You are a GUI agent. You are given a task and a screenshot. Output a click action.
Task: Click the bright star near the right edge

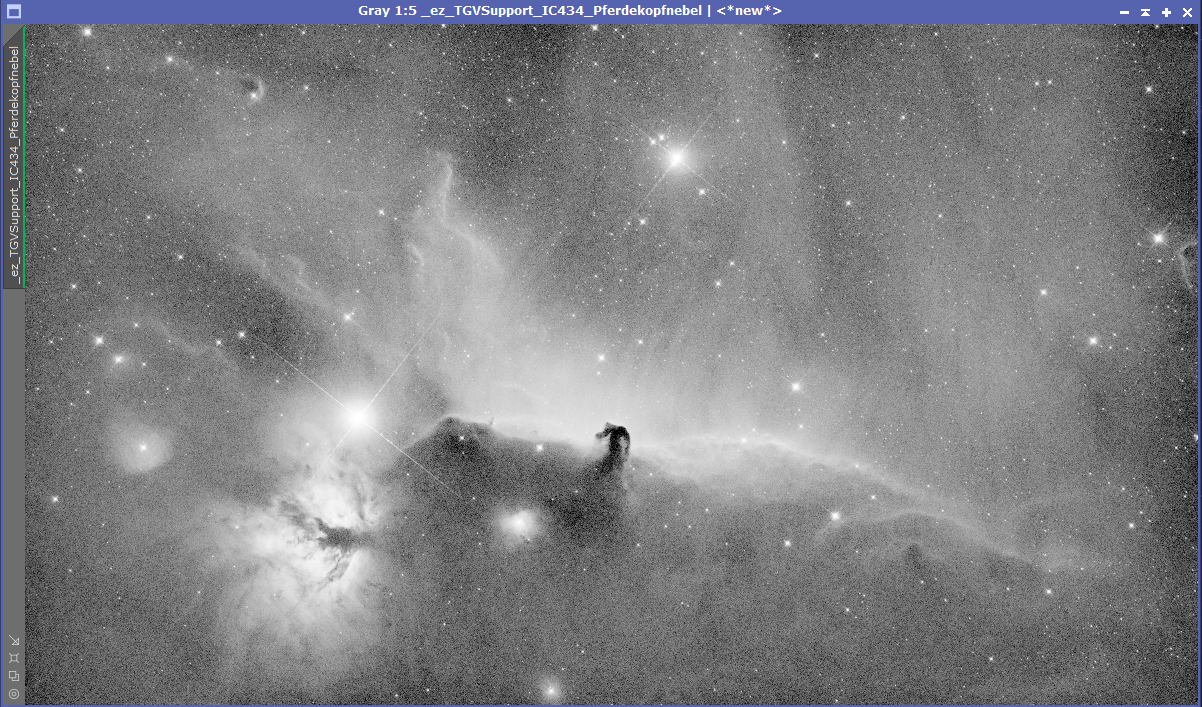1158,238
